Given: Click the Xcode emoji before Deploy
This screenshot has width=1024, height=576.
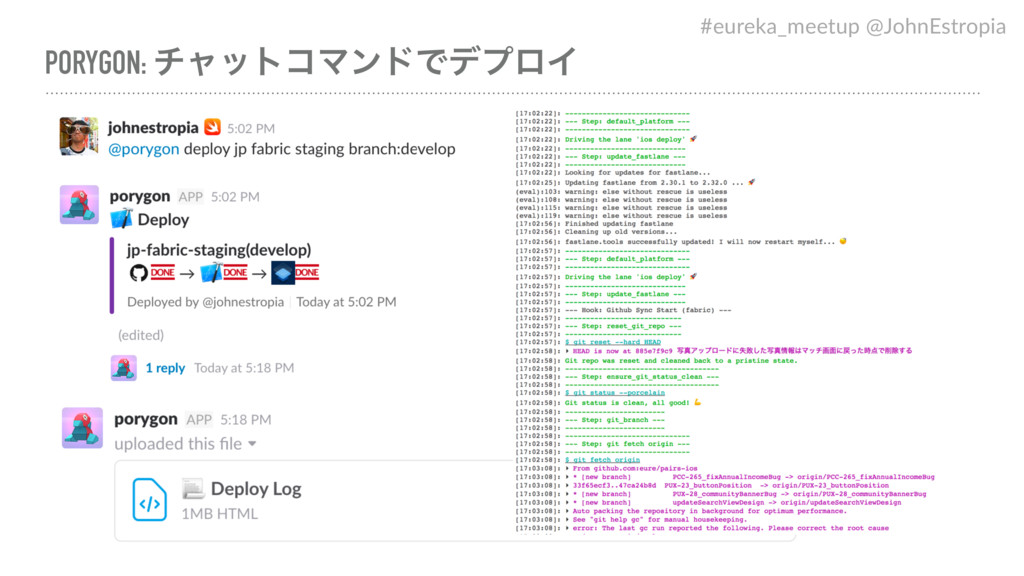Looking at the screenshot, I should tap(121, 219).
